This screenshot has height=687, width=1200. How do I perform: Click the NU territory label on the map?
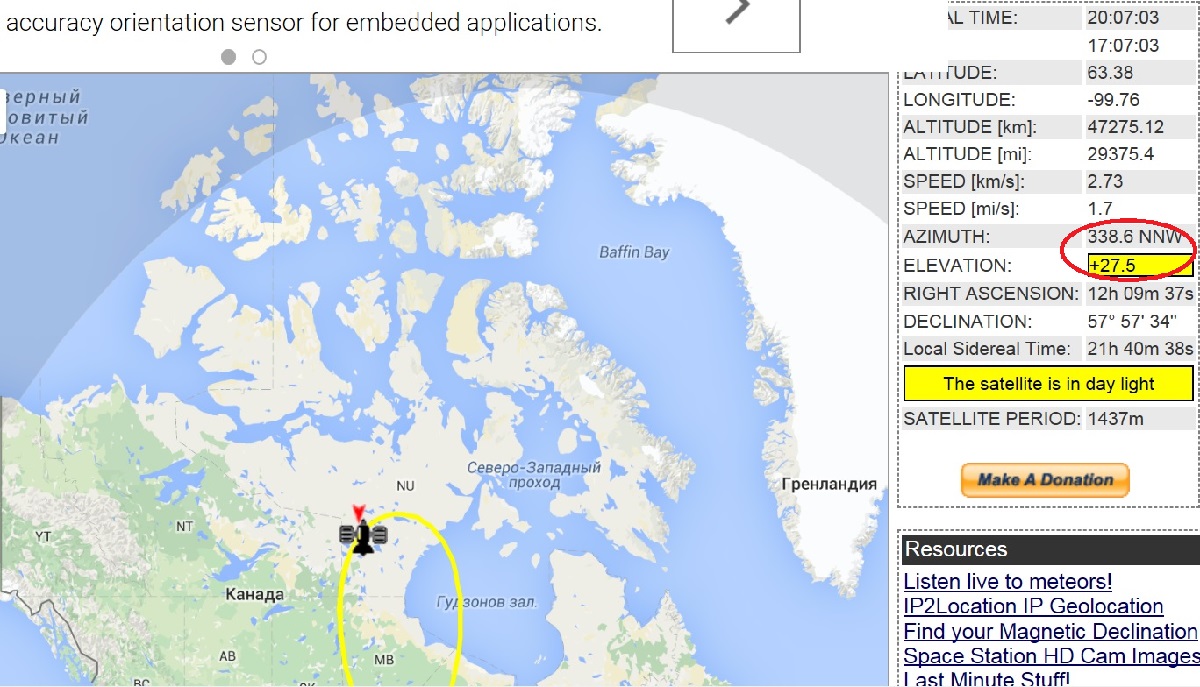tap(405, 486)
